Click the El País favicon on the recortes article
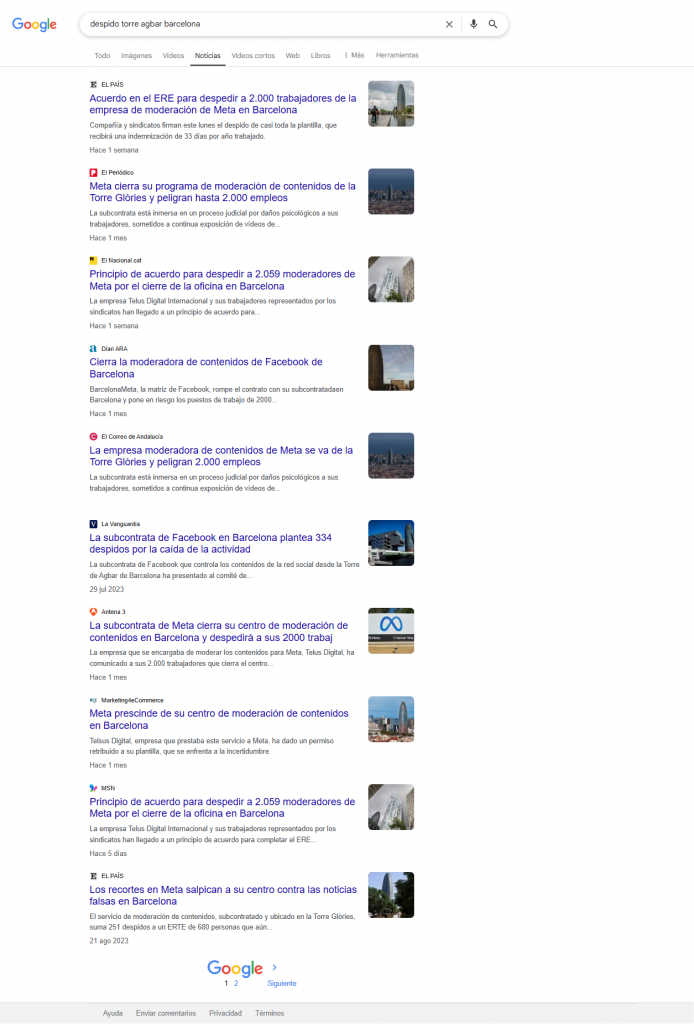Image resolution: width=694 pixels, height=1024 pixels. pyautogui.click(x=93, y=876)
